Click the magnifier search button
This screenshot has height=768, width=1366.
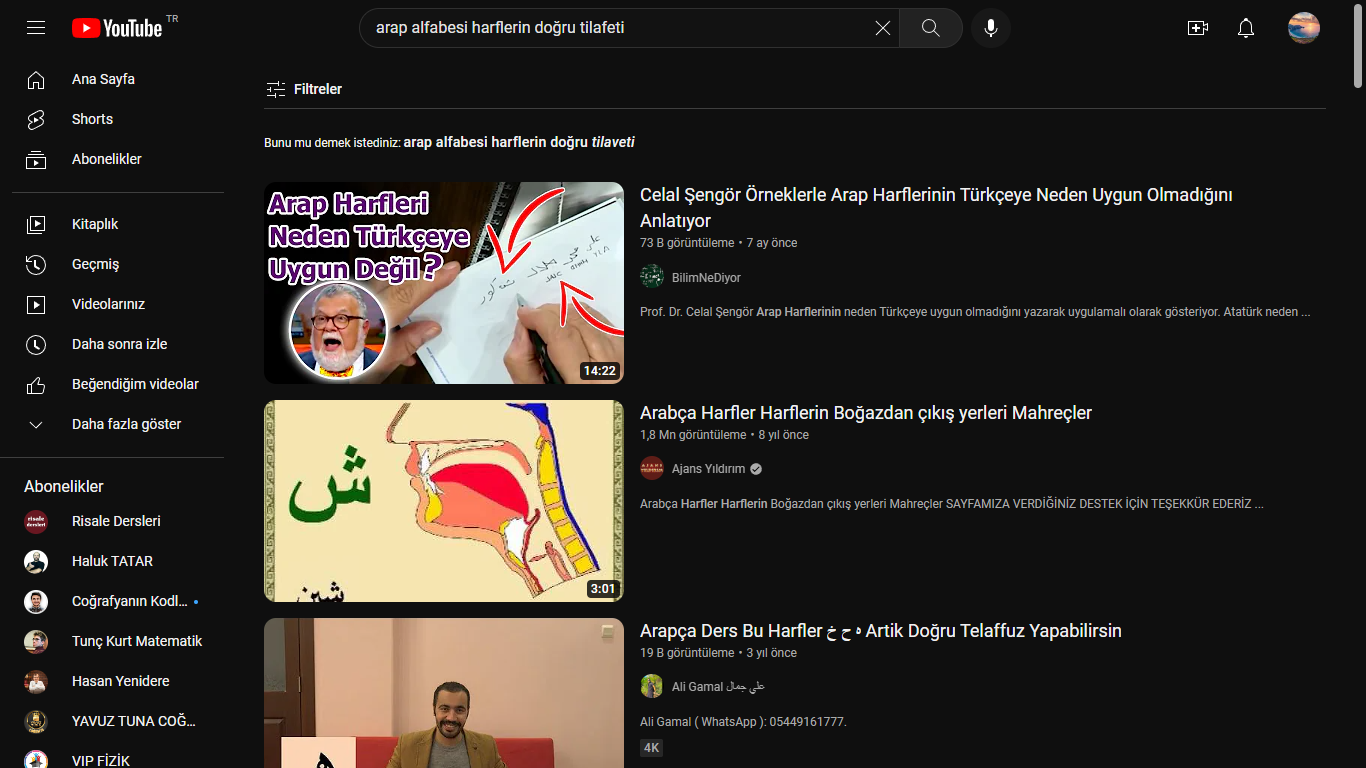coord(930,28)
